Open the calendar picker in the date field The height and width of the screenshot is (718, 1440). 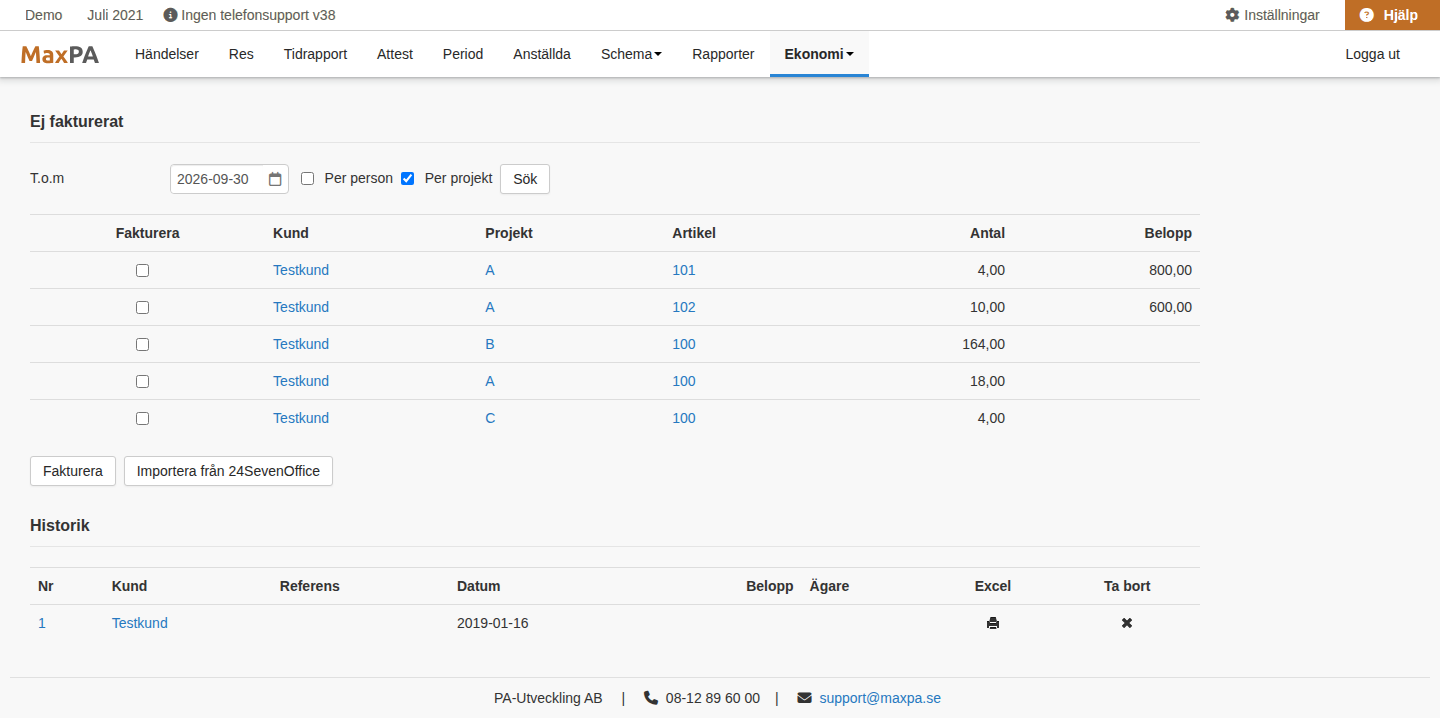pyautogui.click(x=275, y=179)
